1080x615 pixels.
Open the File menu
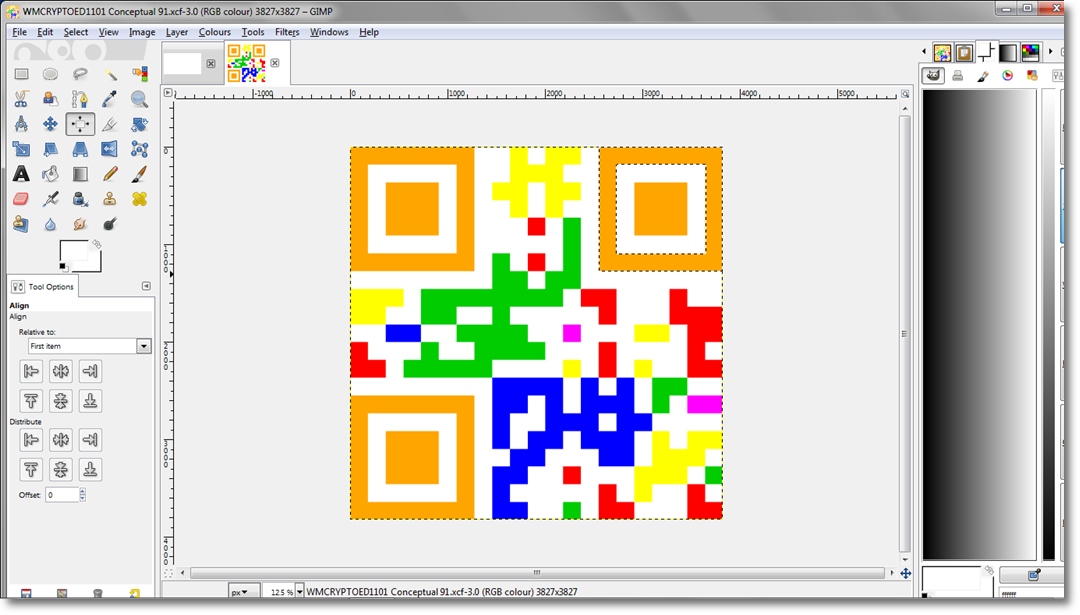pos(19,32)
